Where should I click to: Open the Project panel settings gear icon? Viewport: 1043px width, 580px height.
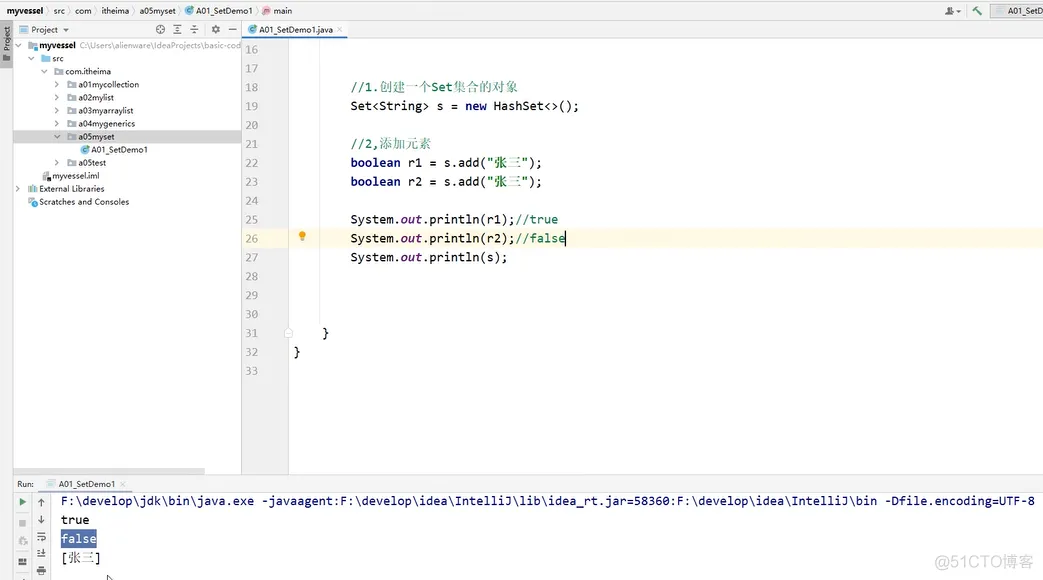(x=215, y=30)
